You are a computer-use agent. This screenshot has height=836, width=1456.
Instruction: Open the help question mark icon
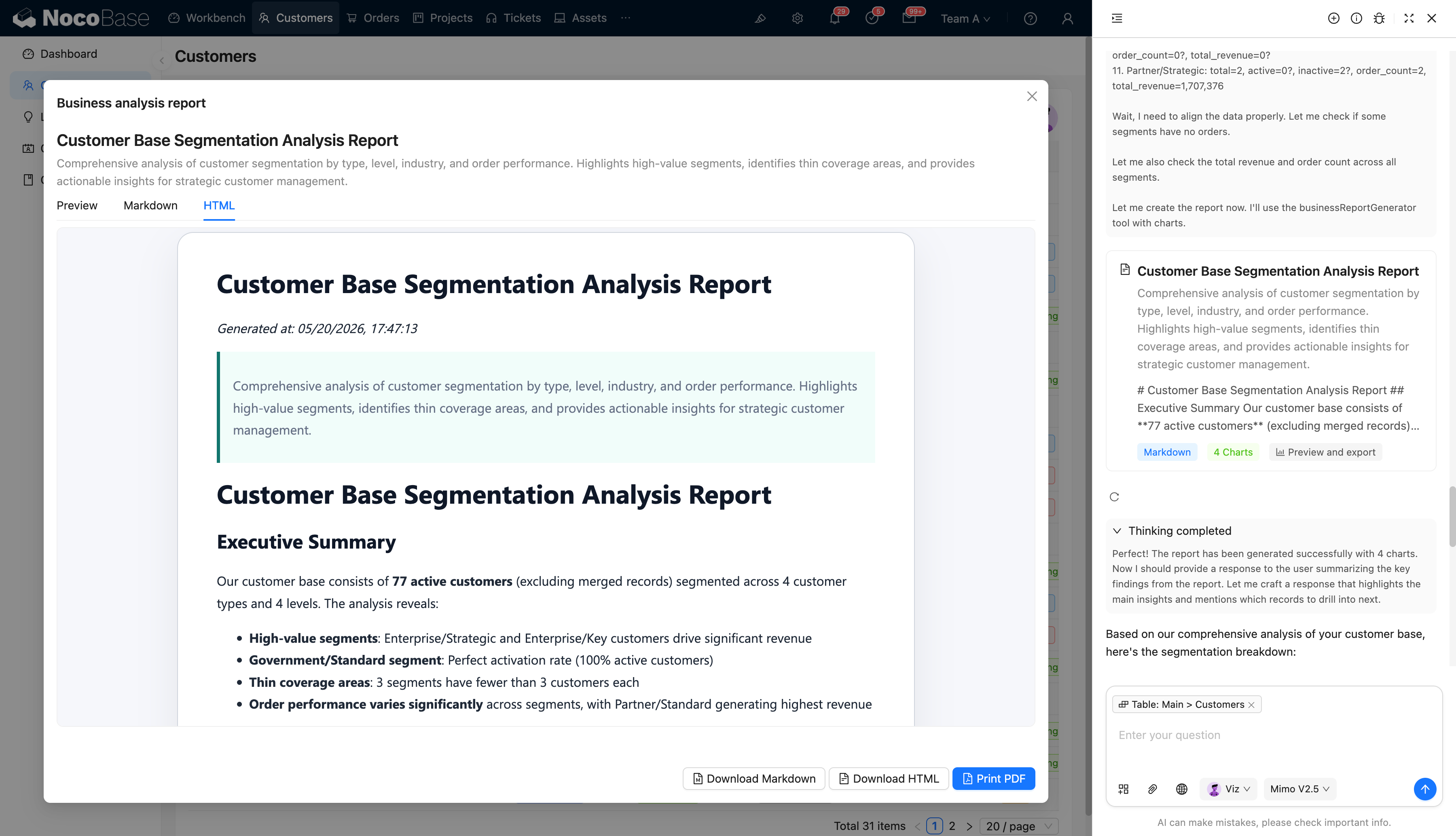1031,18
